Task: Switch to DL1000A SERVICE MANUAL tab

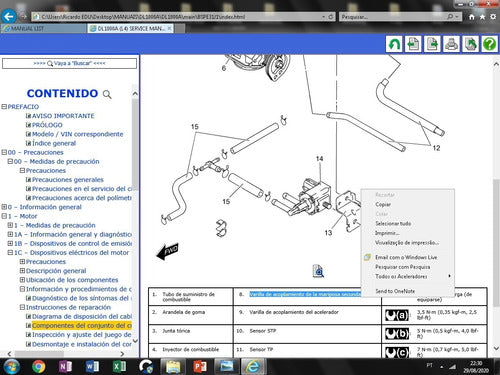Action: [x=130, y=29]
